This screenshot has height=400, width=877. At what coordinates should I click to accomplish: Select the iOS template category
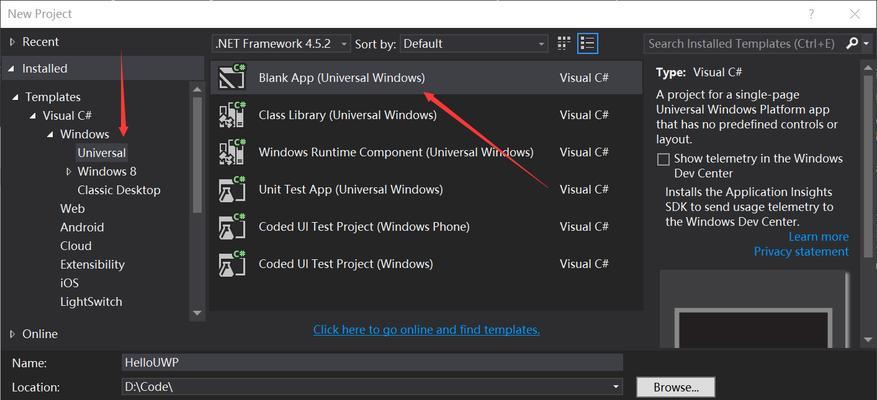[69, 283]
